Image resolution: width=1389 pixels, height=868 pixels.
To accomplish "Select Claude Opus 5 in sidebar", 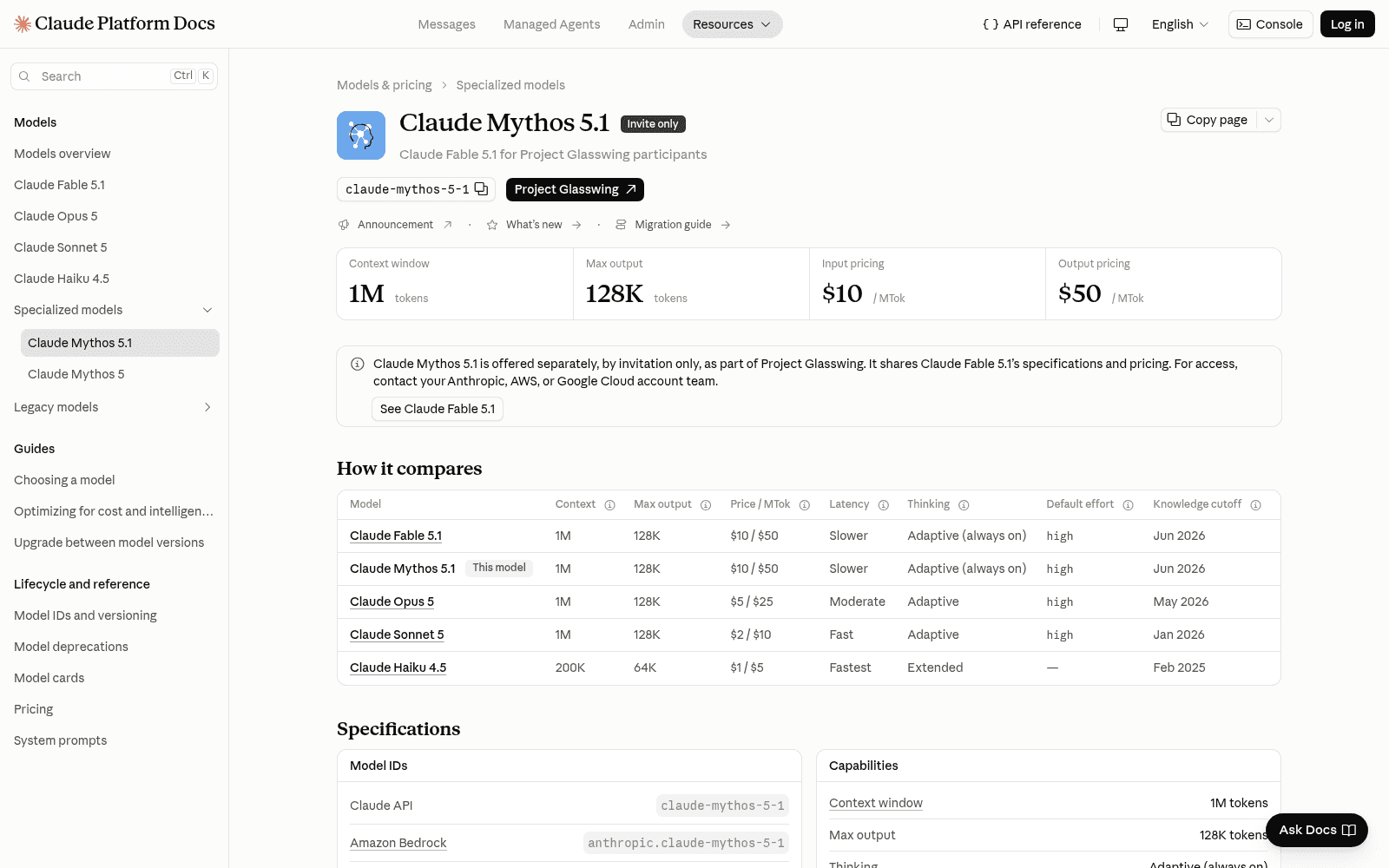I will (x=56, y=216).
